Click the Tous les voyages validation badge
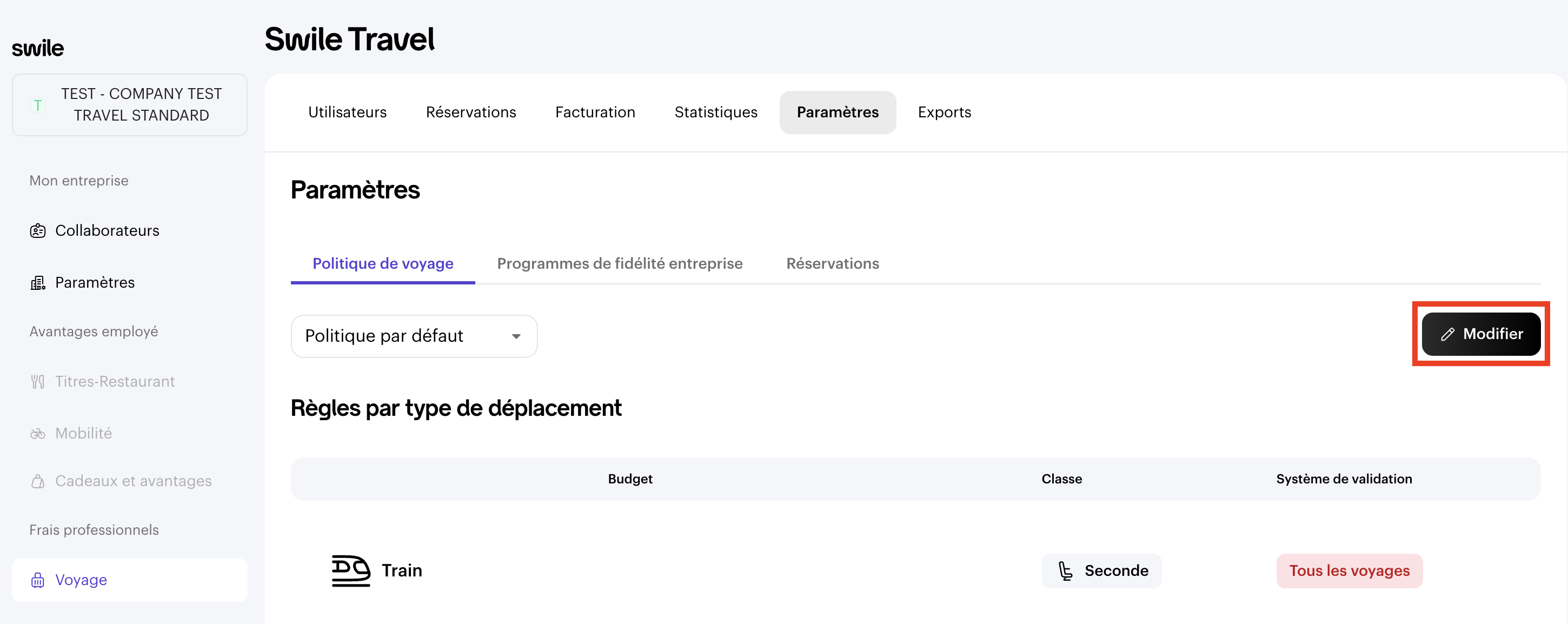The image size is (1568, 624). click(x=1349, y=570)
